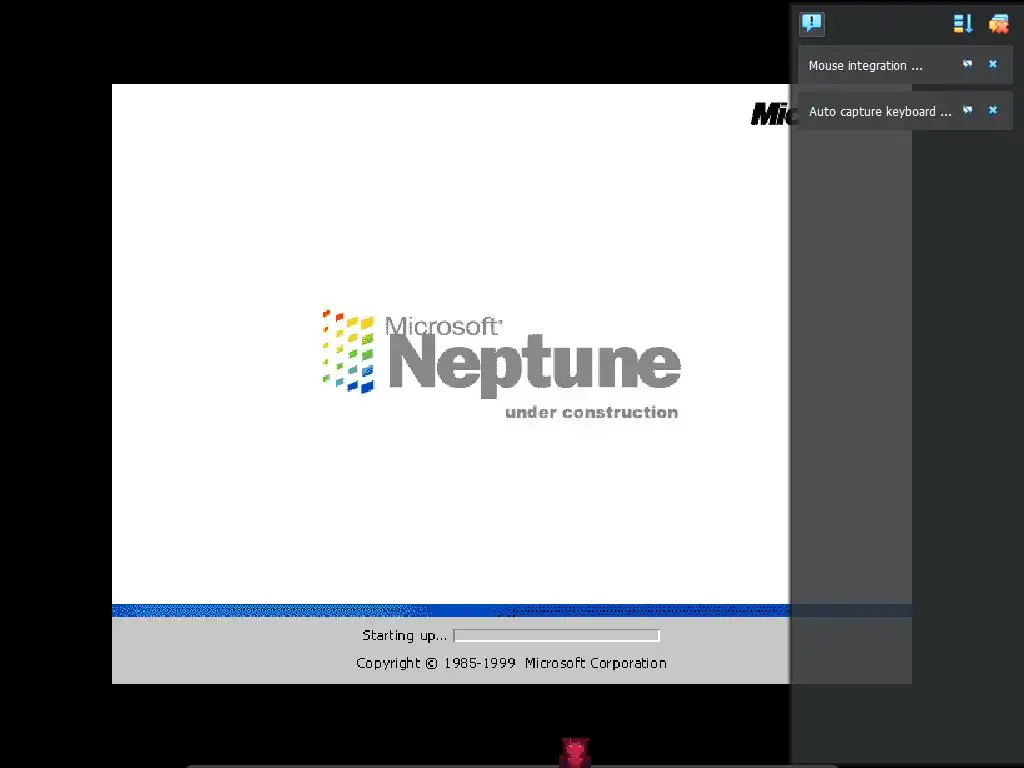Screen dimensions: 1024x768
Task: Click the remove all notifications icon
Action: (x=999, y=24)
